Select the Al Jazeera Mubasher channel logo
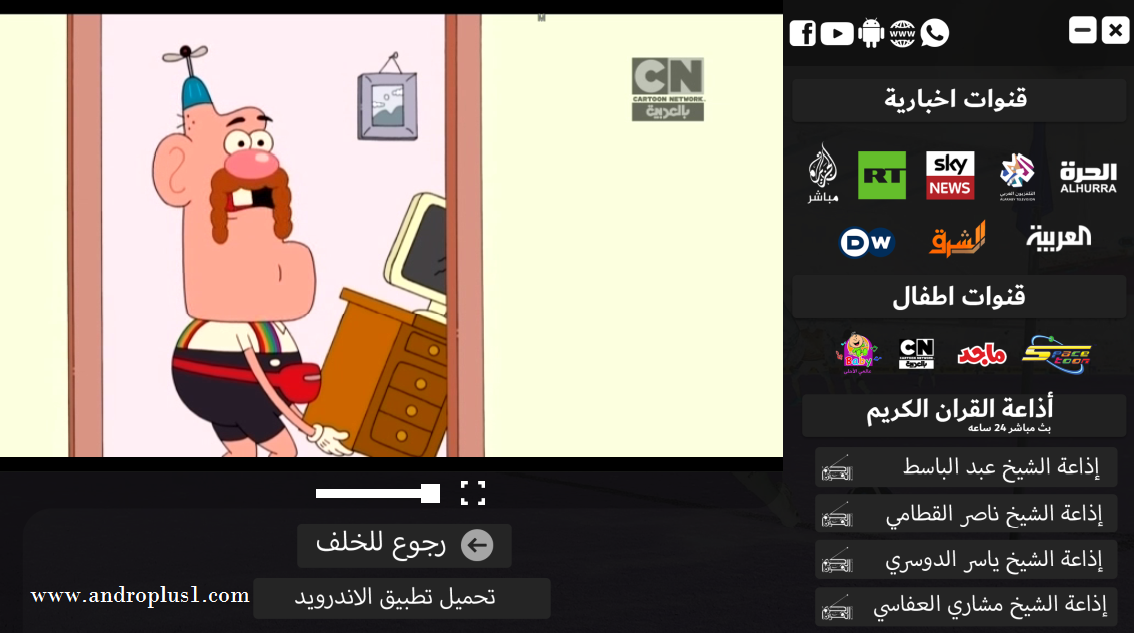This screenshot has width=1137, height=638. [823, 173]
